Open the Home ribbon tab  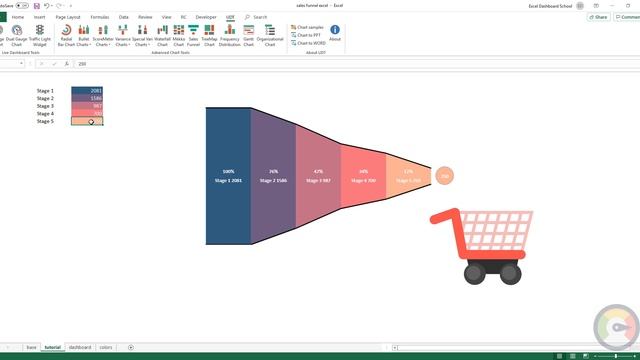18,17
